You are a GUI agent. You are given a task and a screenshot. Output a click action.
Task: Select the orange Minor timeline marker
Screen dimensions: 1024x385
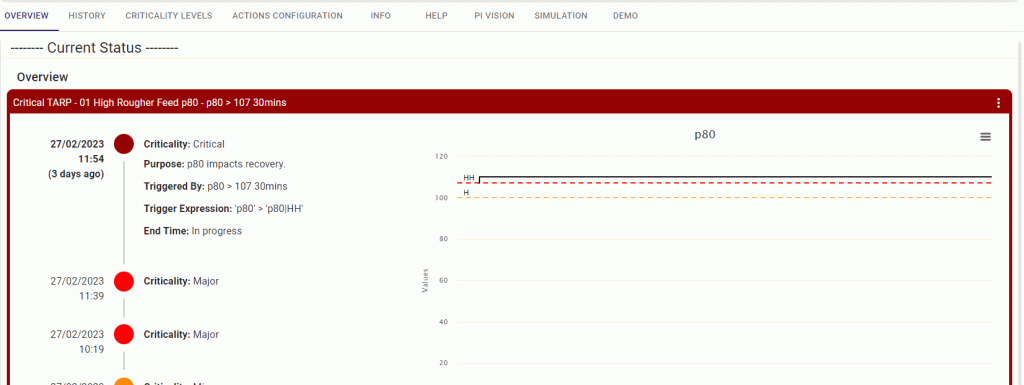point(124,381)
